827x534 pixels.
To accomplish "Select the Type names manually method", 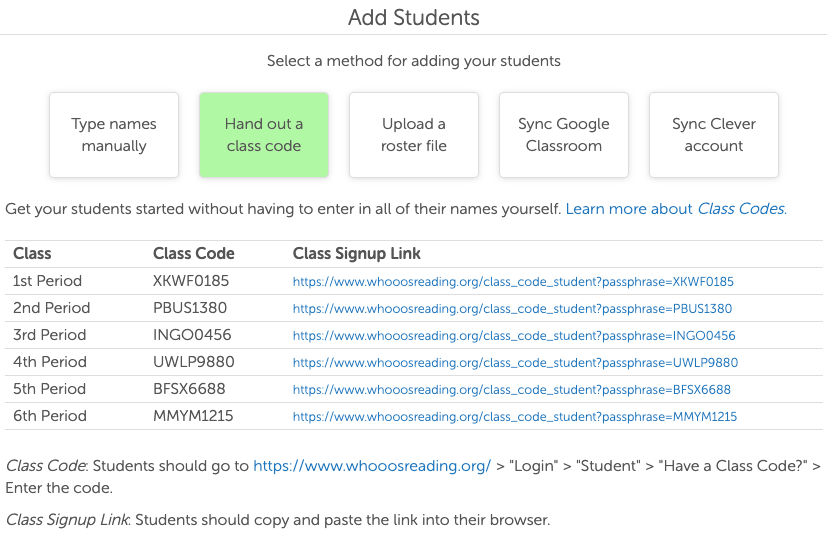I will point(114,135).
